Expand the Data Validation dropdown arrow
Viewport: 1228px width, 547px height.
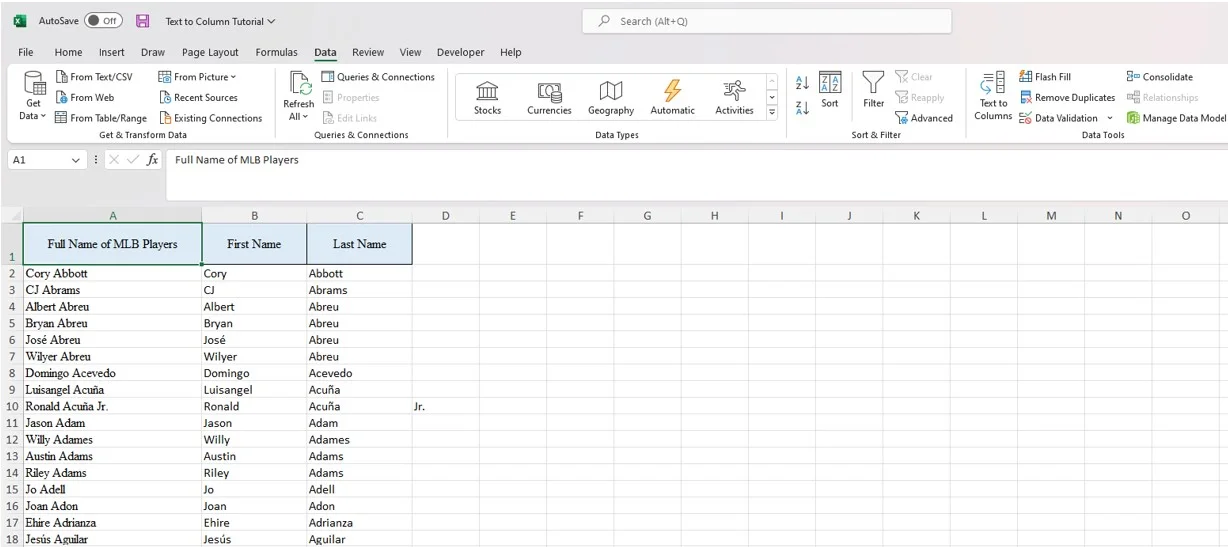coord(1109,118)
